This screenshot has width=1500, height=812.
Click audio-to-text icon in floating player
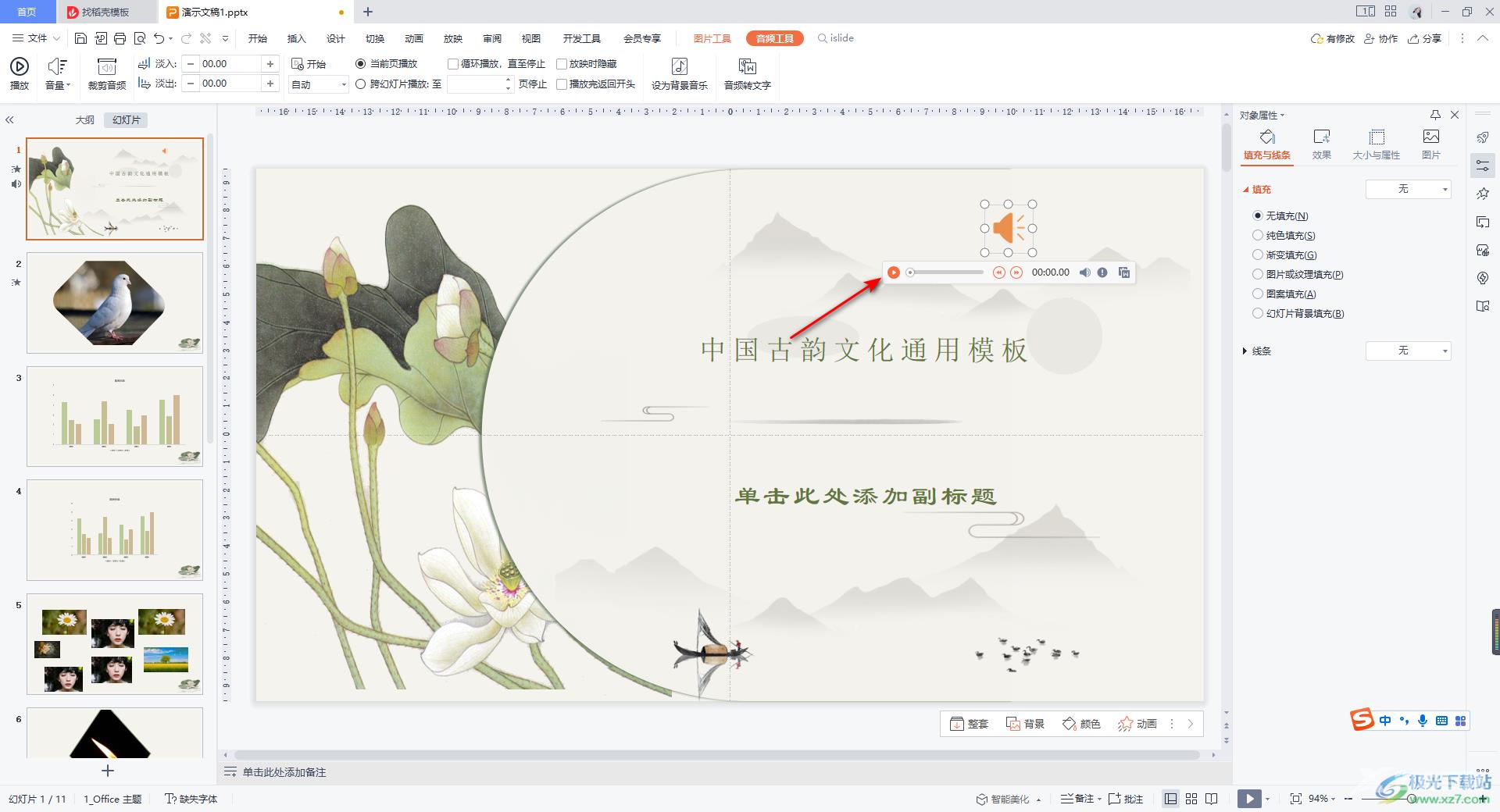tap(1124, 272)
